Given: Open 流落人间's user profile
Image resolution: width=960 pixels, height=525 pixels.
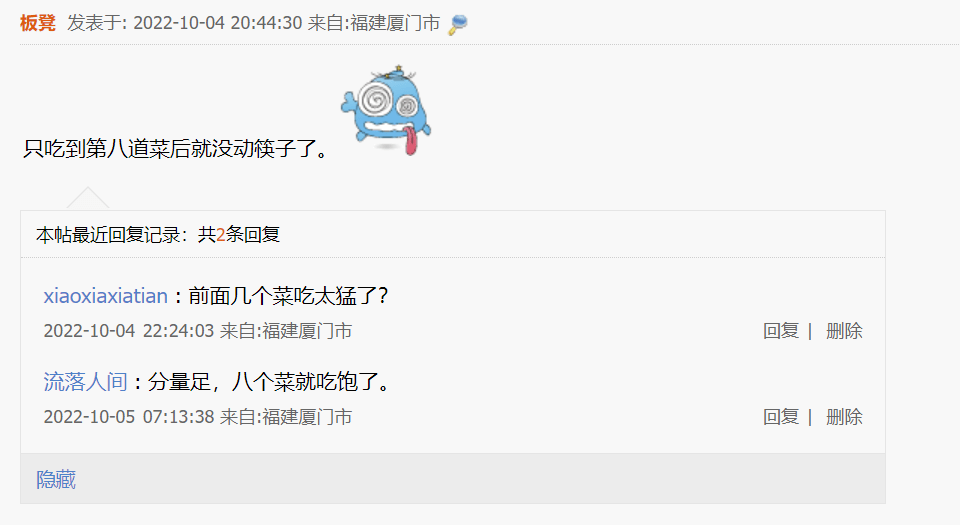Looking at the screenshot, I should [x=85, y=382].
